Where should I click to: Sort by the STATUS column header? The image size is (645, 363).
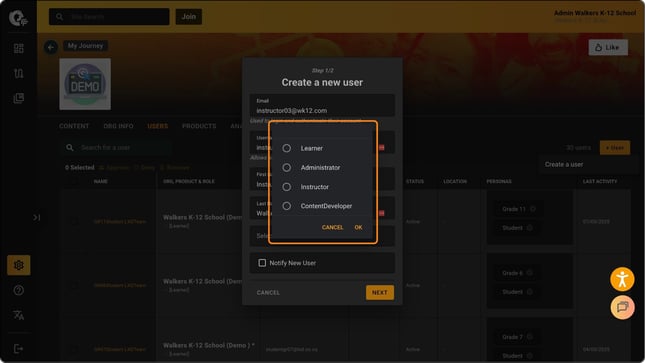pos(415,182)
